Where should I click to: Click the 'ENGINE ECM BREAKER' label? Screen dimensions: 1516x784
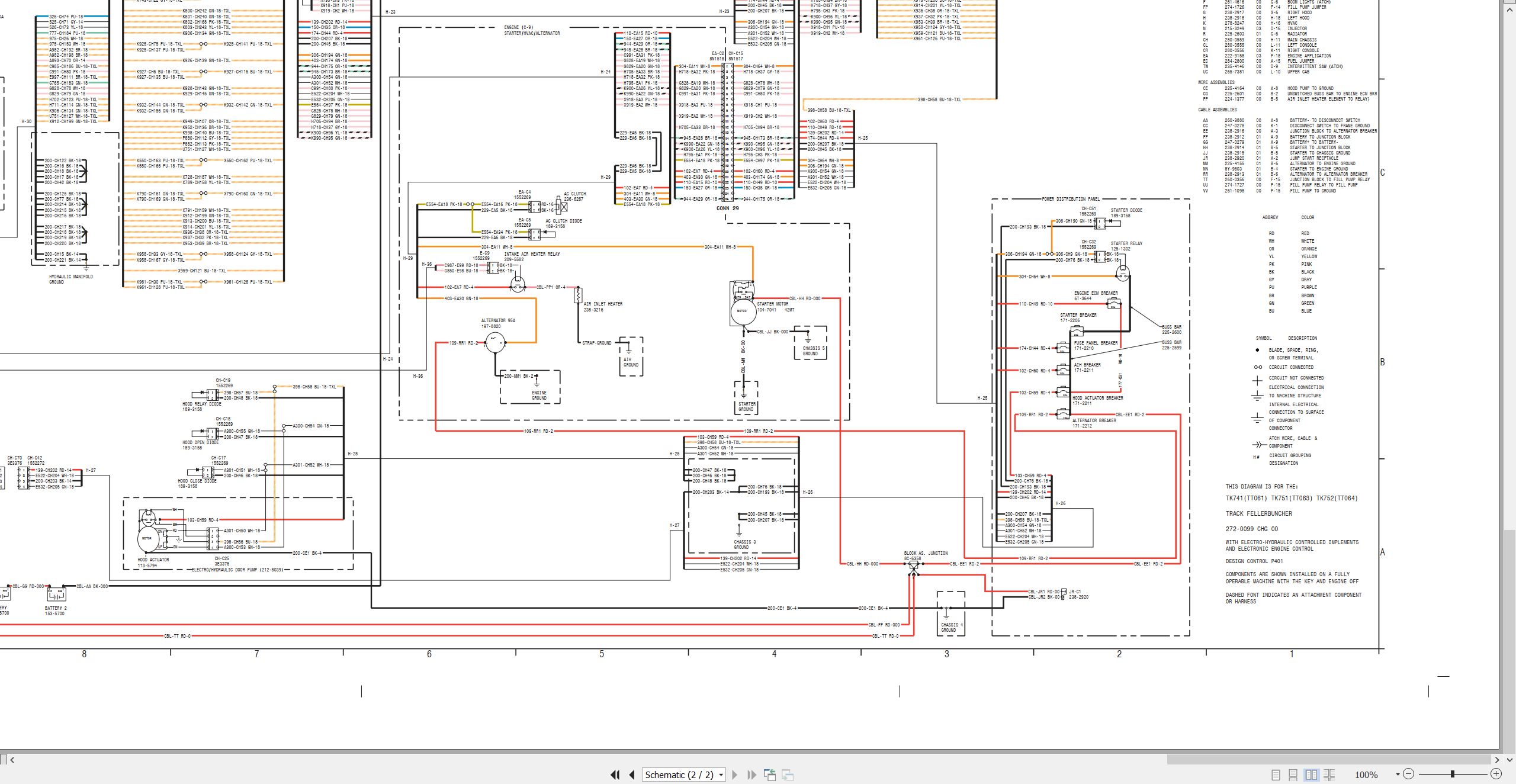coord(1096,293)
